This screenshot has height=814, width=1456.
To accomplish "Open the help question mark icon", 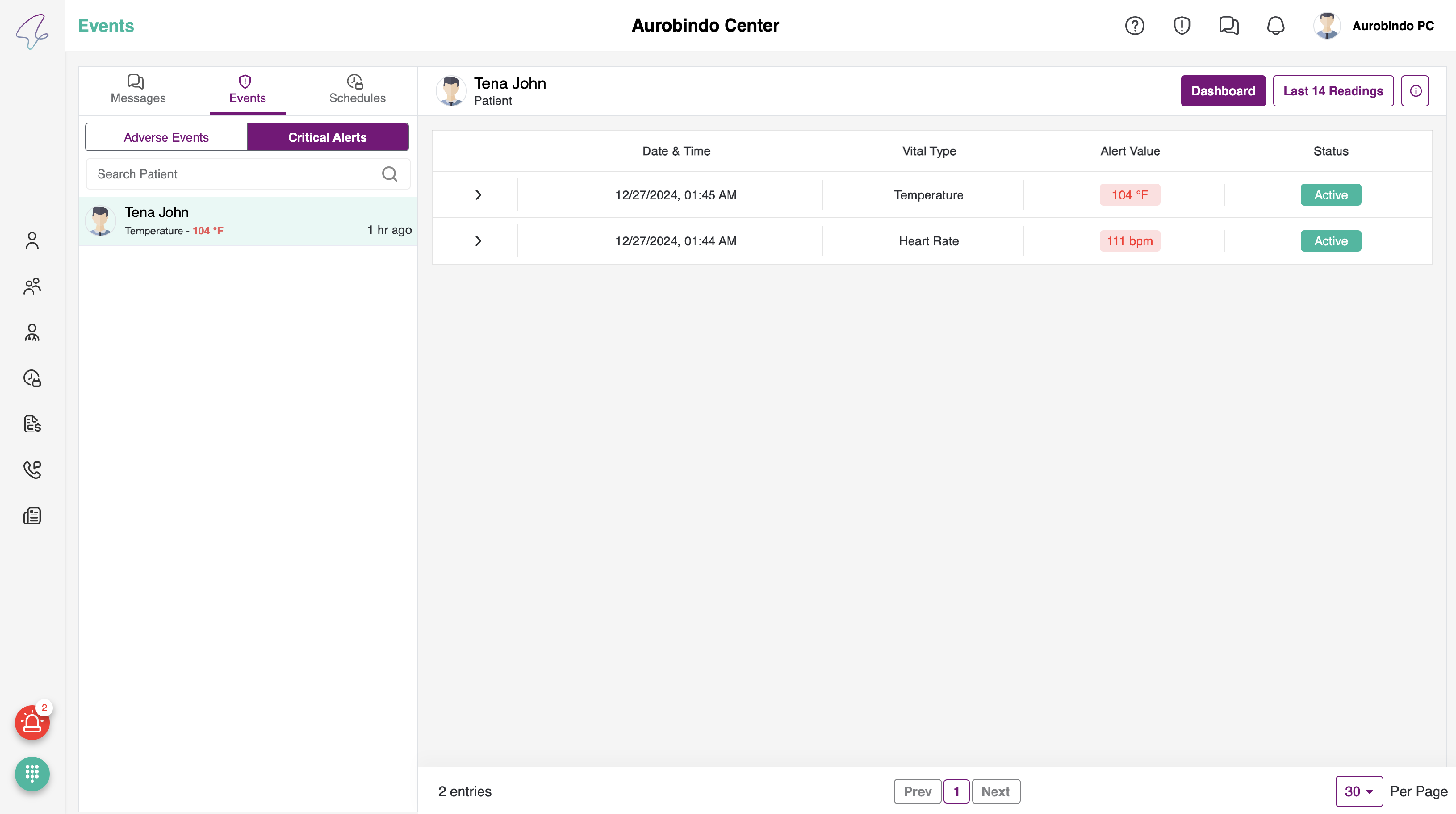I will 1134,26.
